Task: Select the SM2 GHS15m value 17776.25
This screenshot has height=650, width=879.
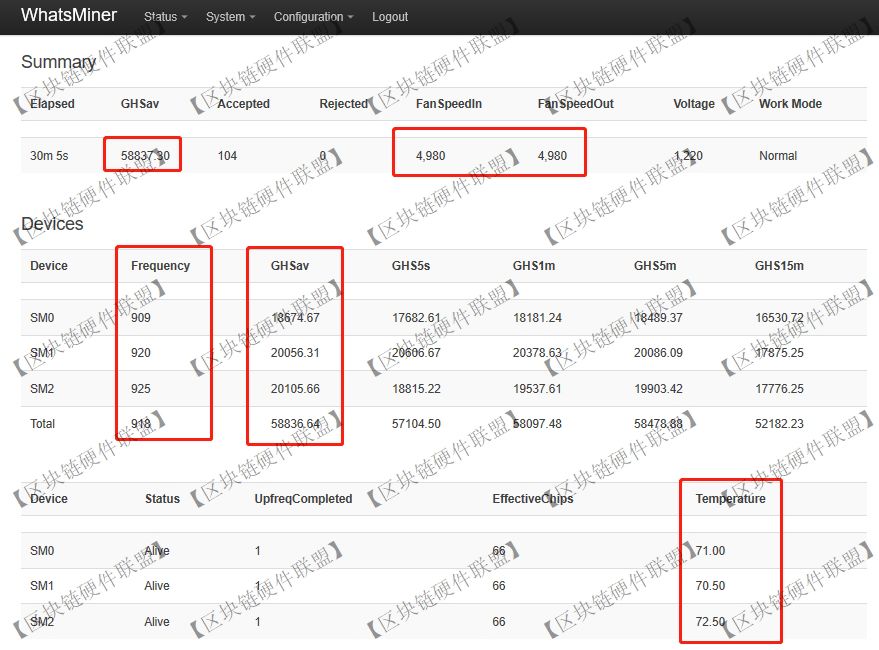Action: click(x=779, y=389)
